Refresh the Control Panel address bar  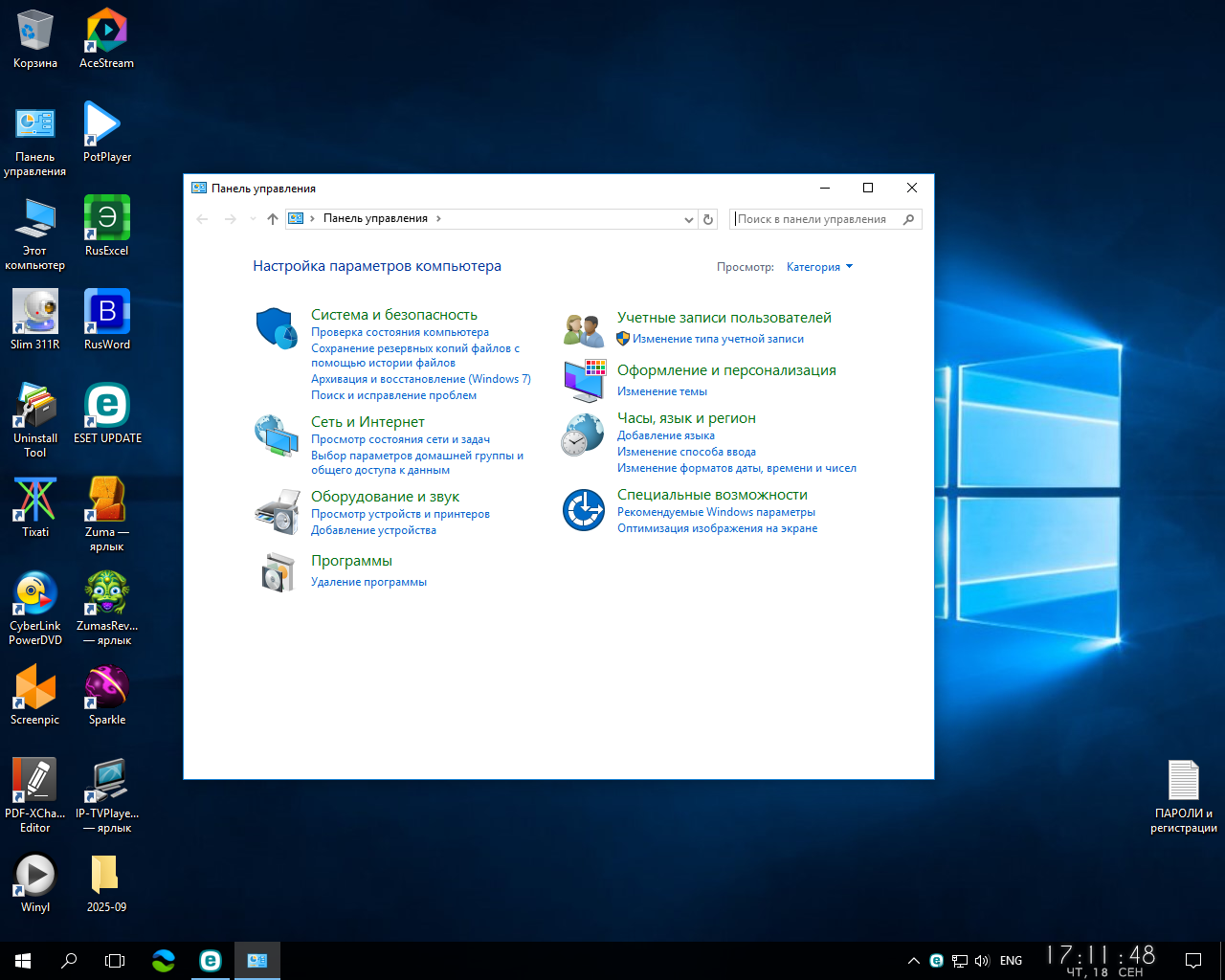pos(708,219)
